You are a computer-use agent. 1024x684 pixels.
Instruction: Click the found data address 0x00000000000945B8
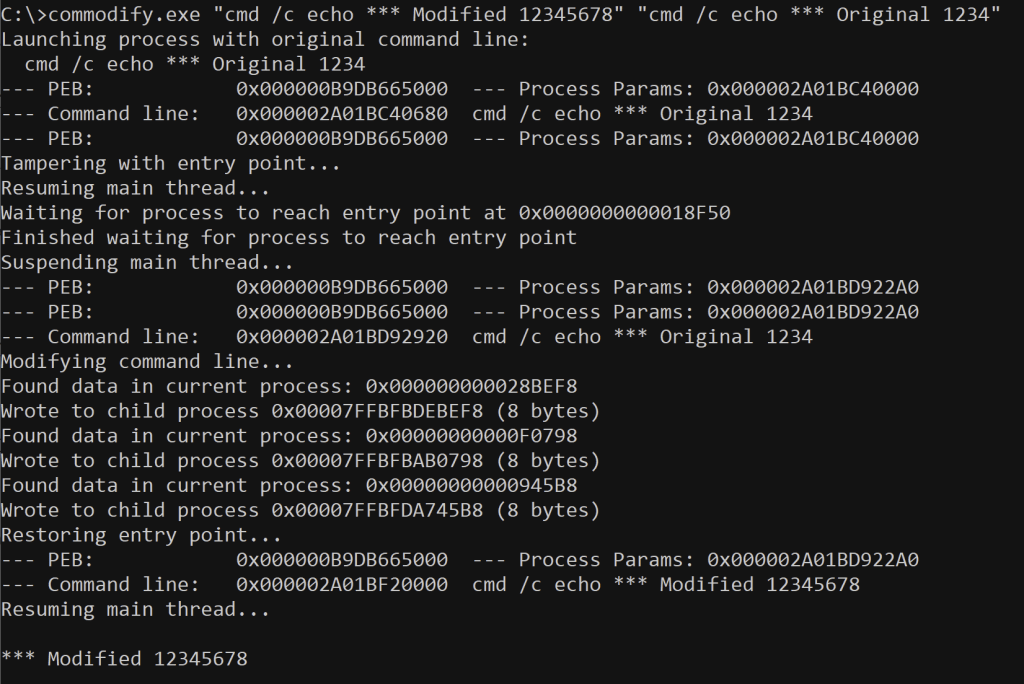tap(471, 486)
